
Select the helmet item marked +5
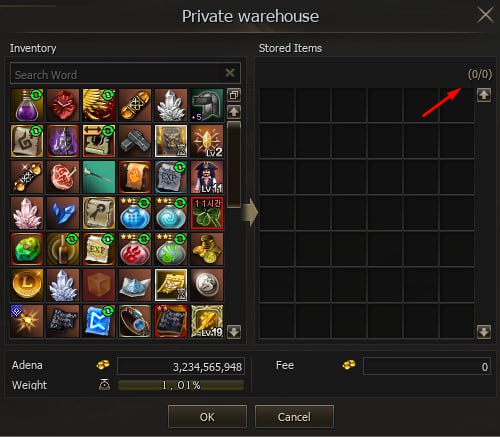point(207,105)
